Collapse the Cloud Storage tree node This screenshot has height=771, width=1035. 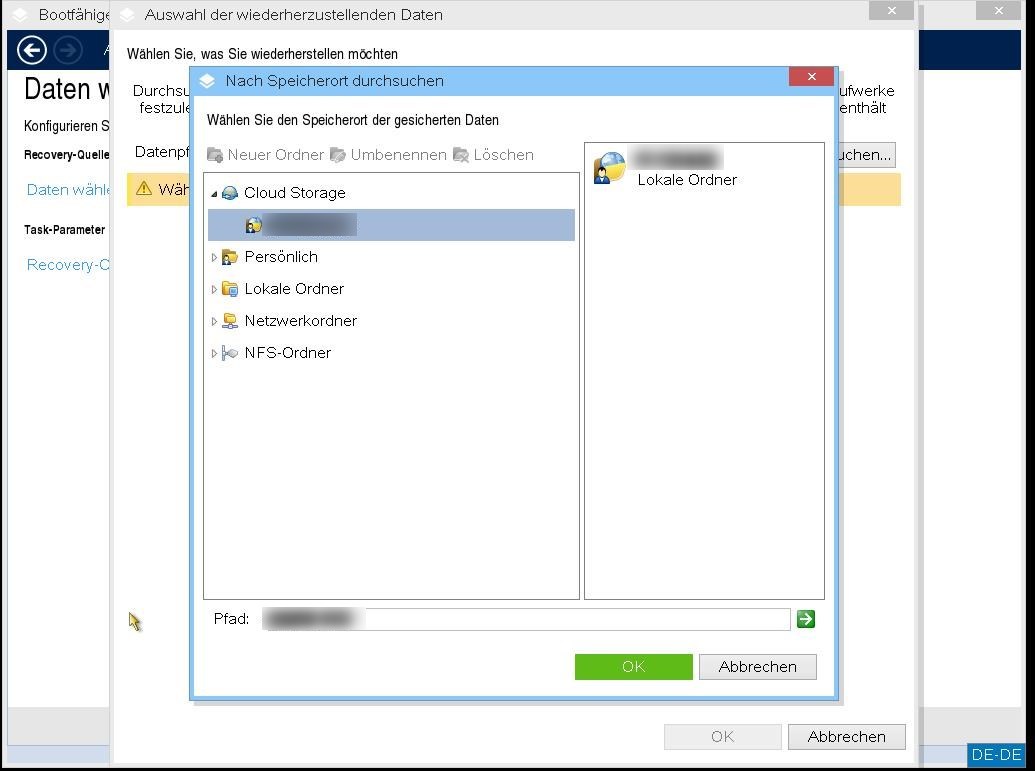point(214,193)
